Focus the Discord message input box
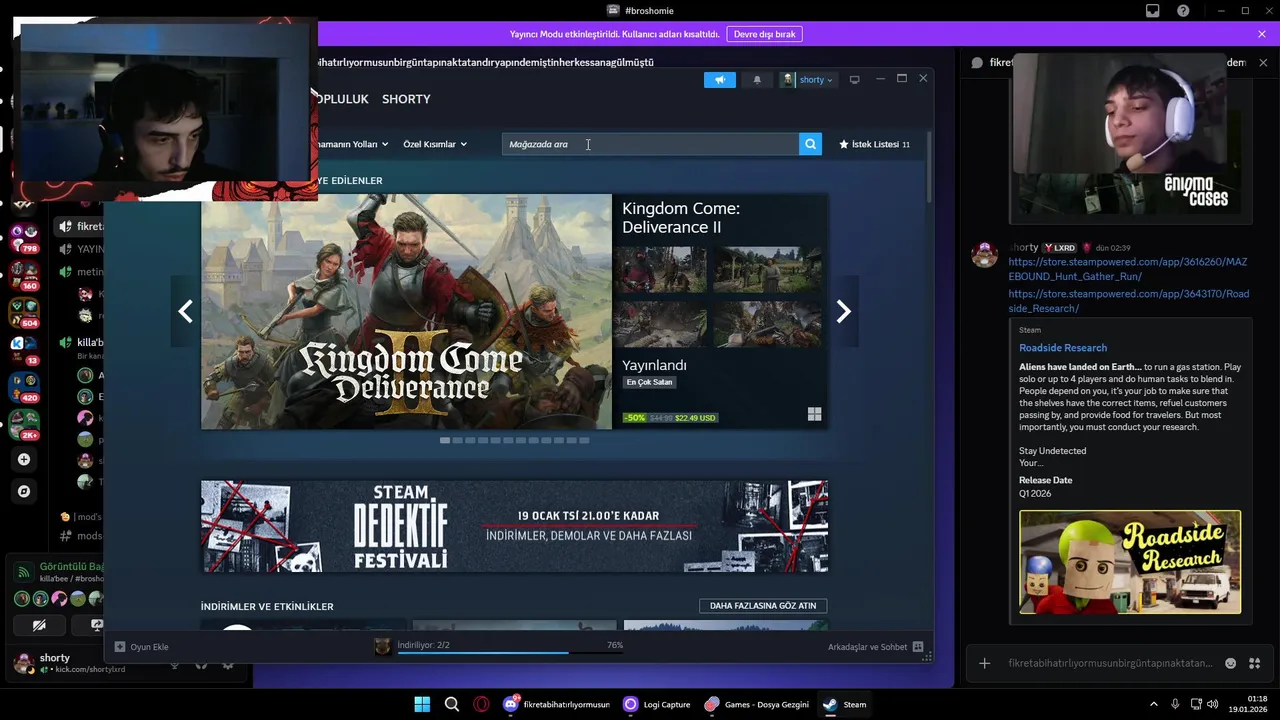1280x720 pixels. pyautogui.click(x=1110, y=663)
